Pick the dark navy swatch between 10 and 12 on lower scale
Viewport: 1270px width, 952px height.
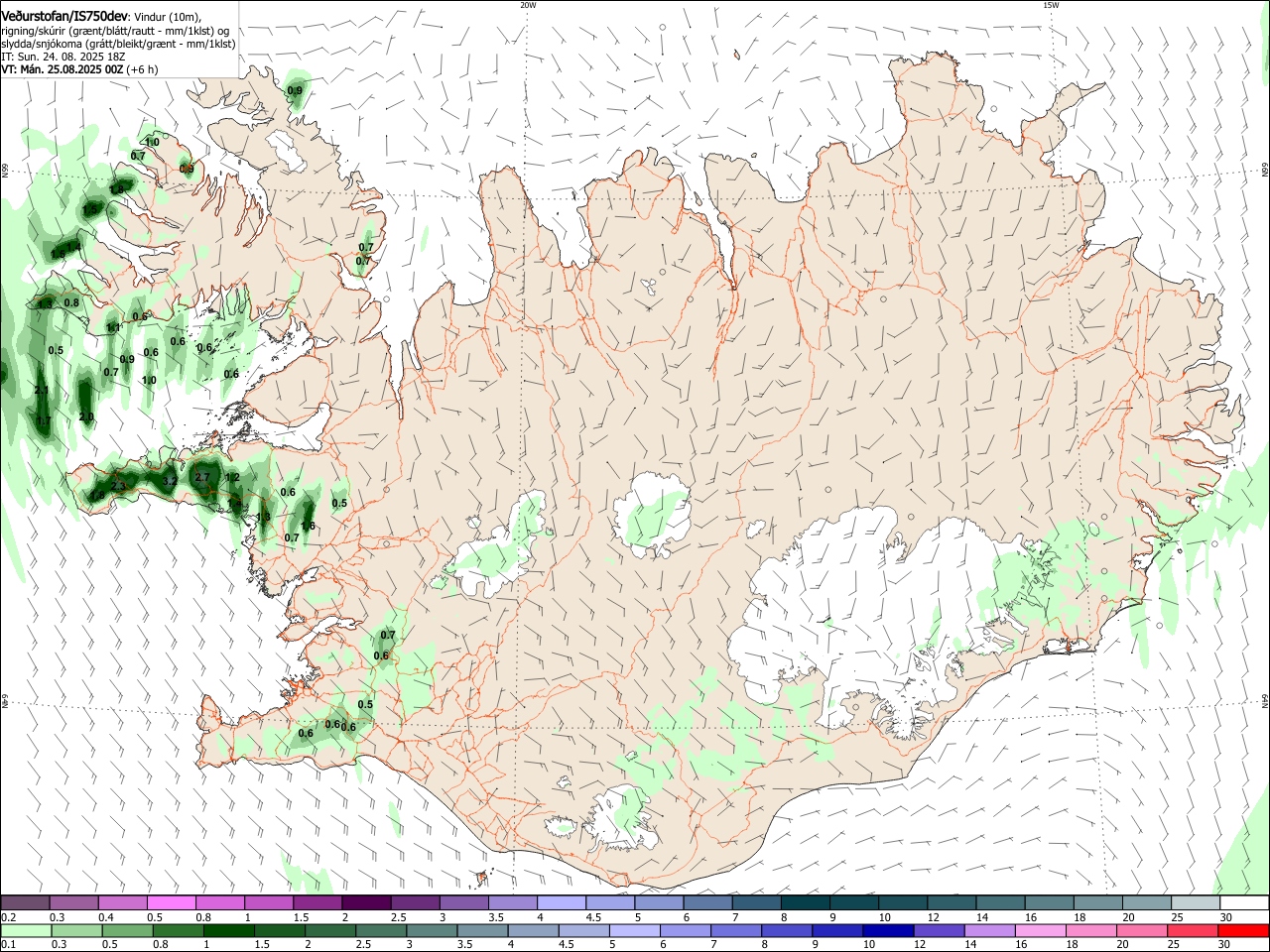pyautogui.click(x=887, y=930)
